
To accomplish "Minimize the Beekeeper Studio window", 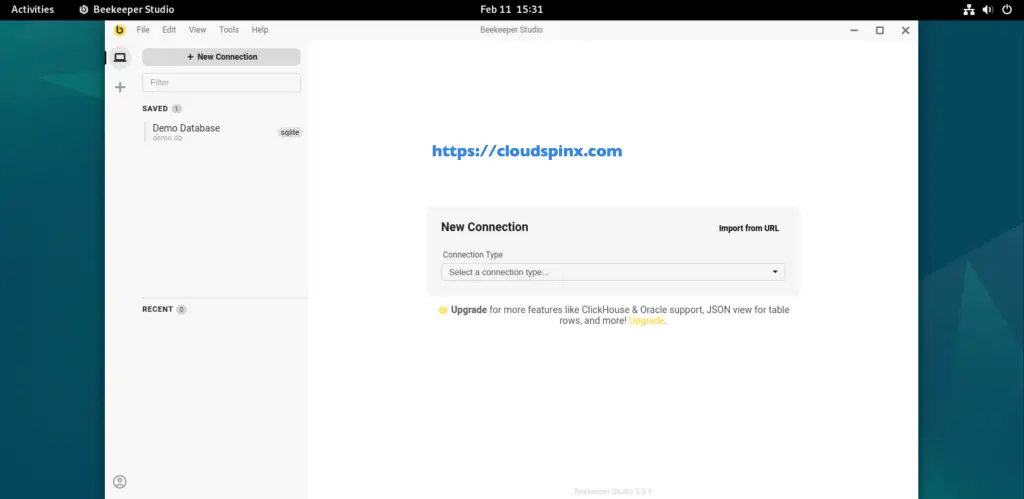I will tap(854, 30).
